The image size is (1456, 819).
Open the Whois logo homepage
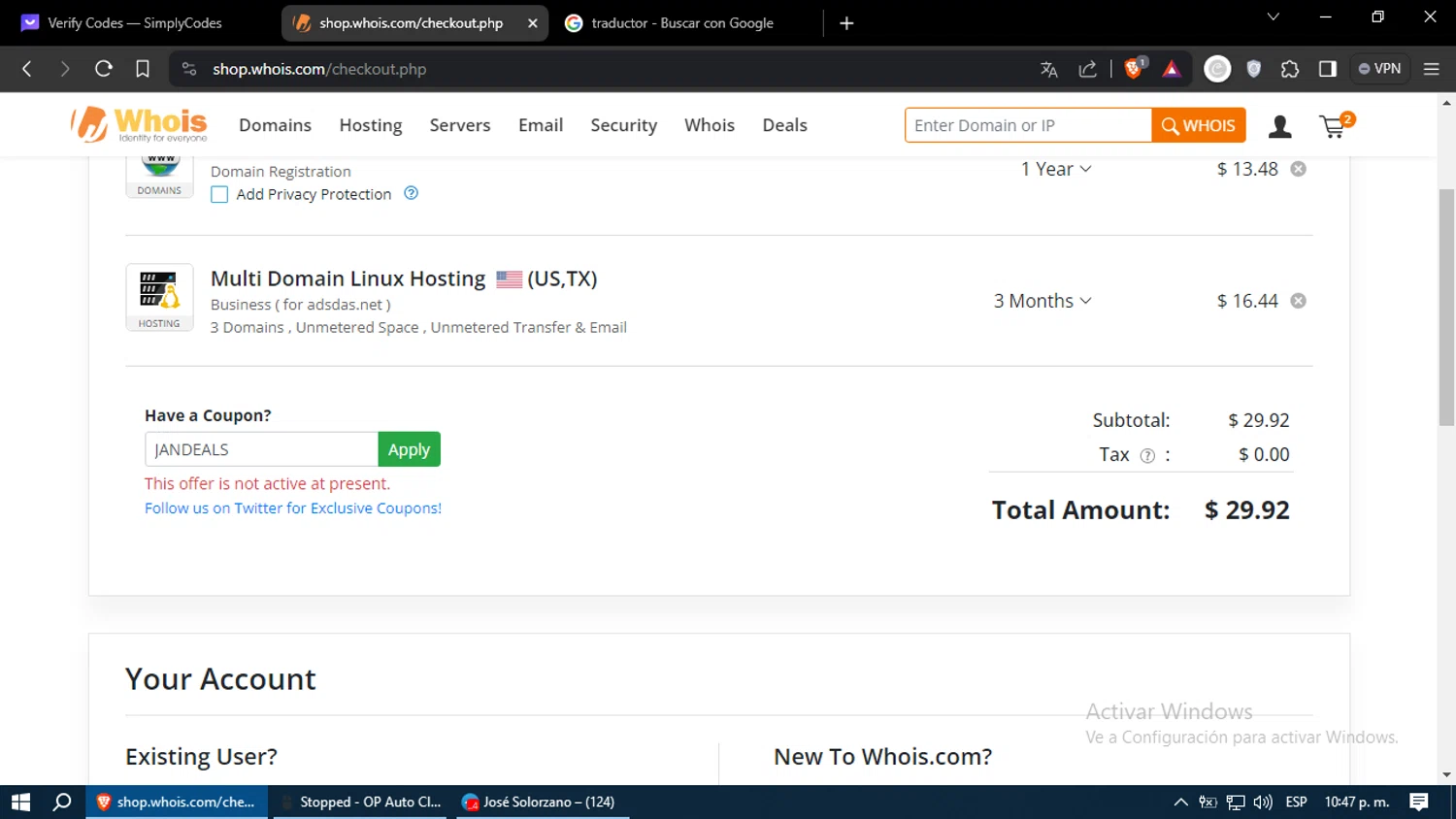(x=139, y=124)
